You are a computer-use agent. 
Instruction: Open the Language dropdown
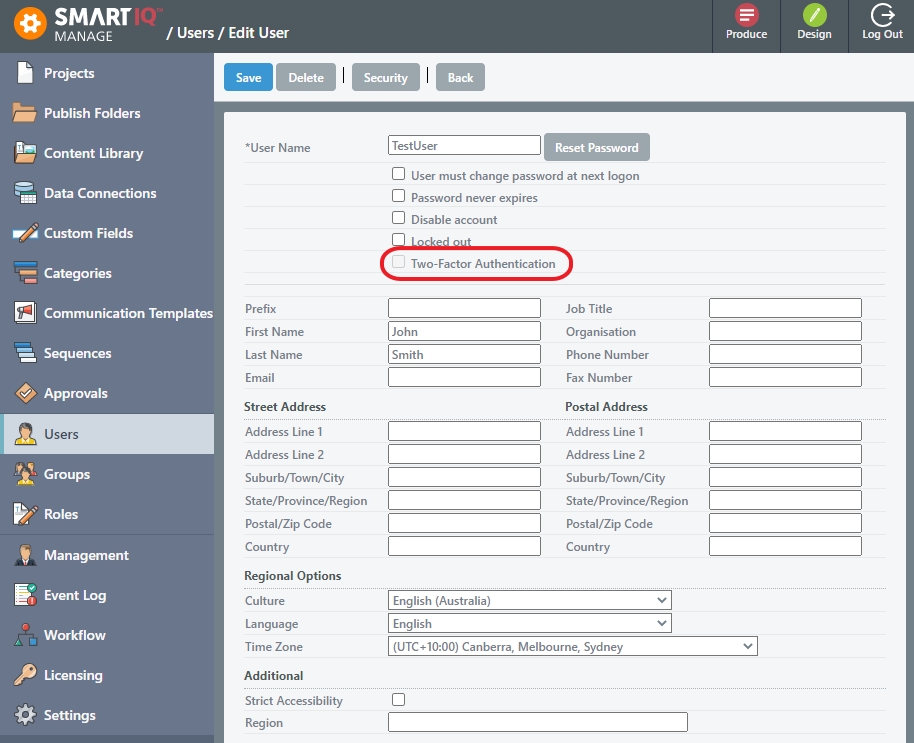(x=529, y=624)
